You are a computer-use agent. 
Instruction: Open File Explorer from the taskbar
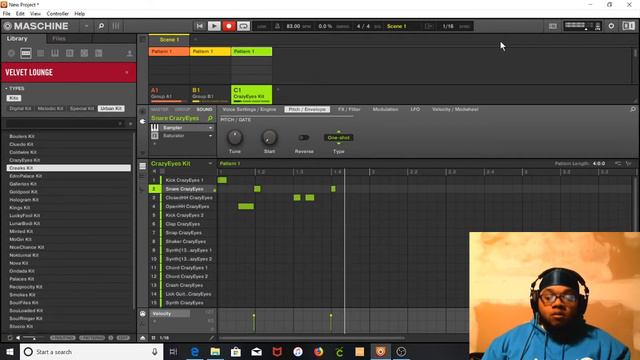coord(215,351)
